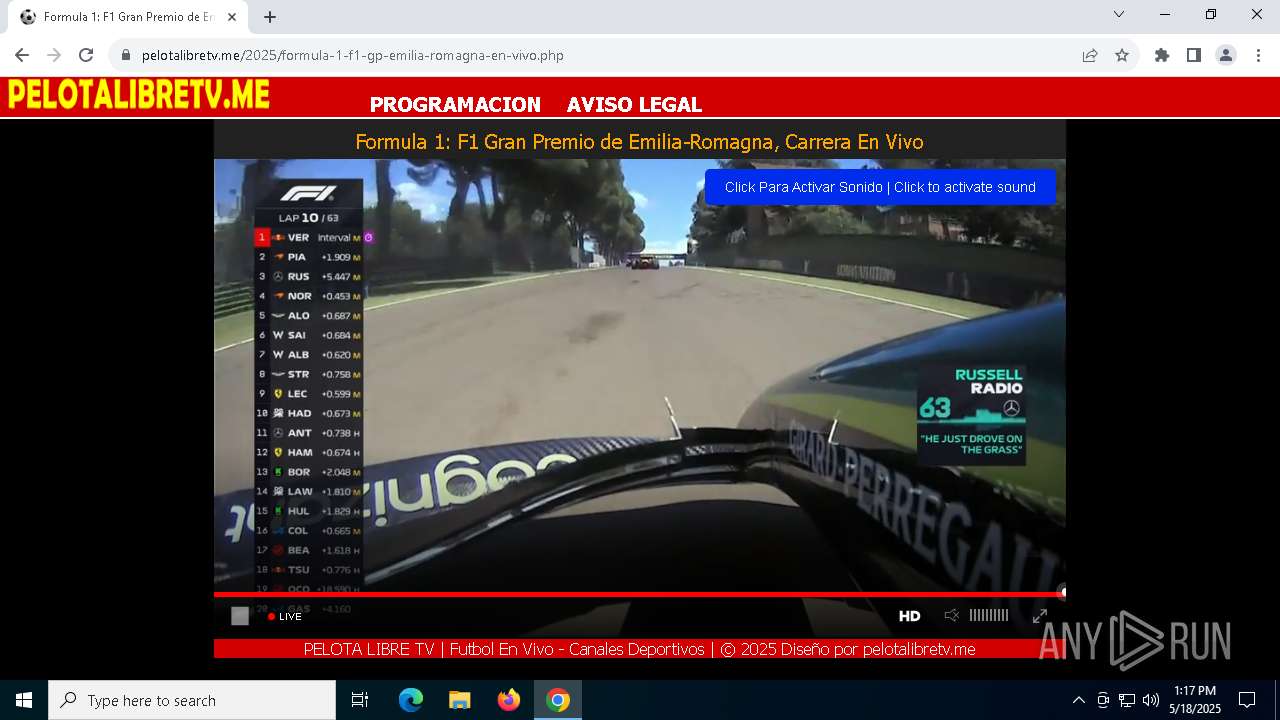Share this page icon in address bar
Viewport: 1280px width, 720px height.
click(1090, 55)
